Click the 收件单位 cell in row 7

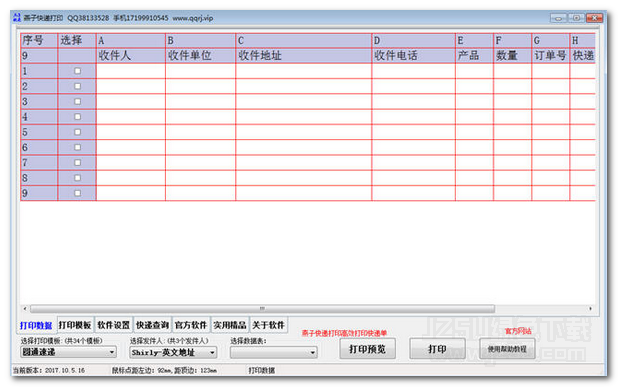[x=201, y=163]
